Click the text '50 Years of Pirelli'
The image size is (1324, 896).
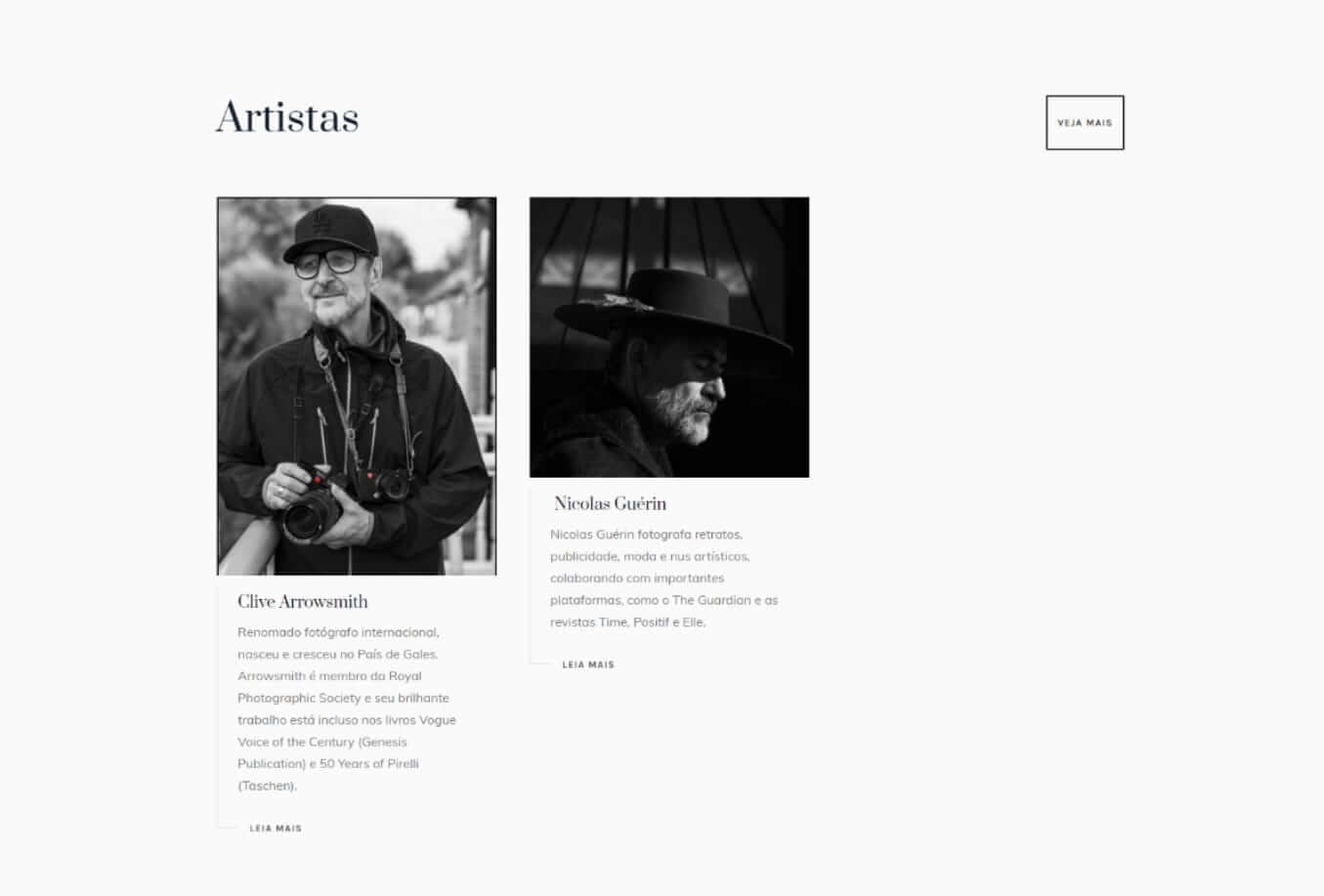pyautogui.click(x=369, y=763)
